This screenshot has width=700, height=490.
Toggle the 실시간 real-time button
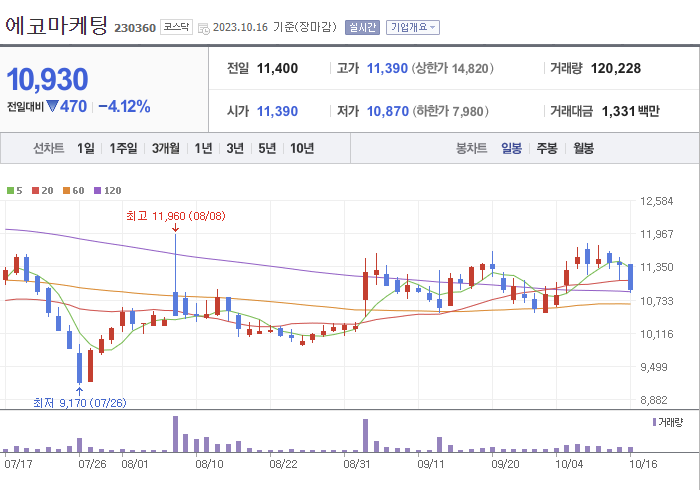coord(362,28)
